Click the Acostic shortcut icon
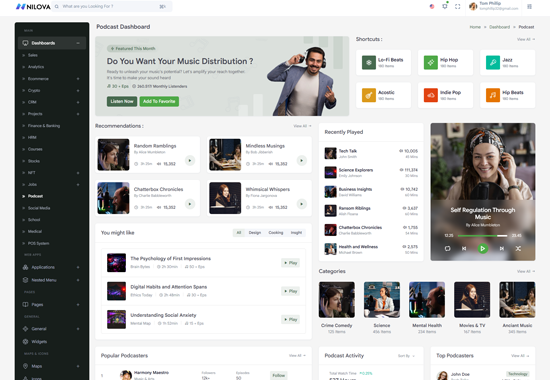The image size is (550, 380). (369, 95)
